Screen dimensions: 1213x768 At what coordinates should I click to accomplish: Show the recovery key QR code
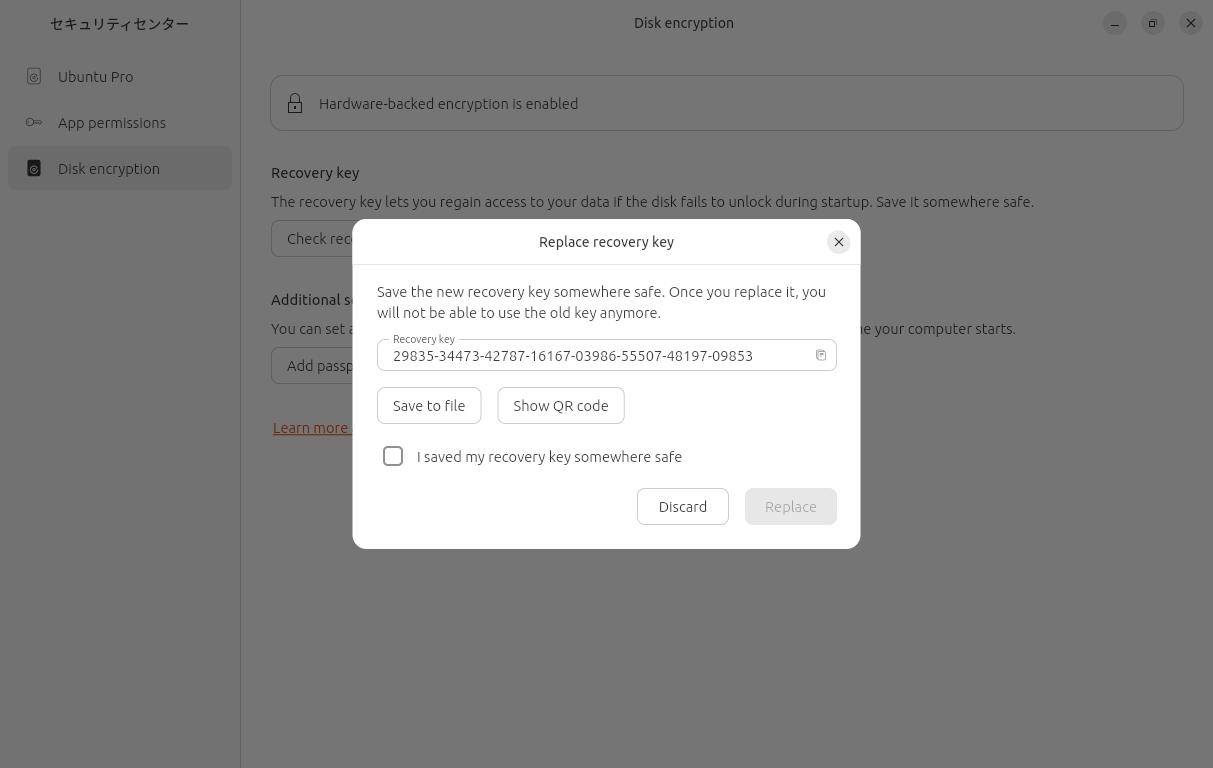tap(560, 406)
